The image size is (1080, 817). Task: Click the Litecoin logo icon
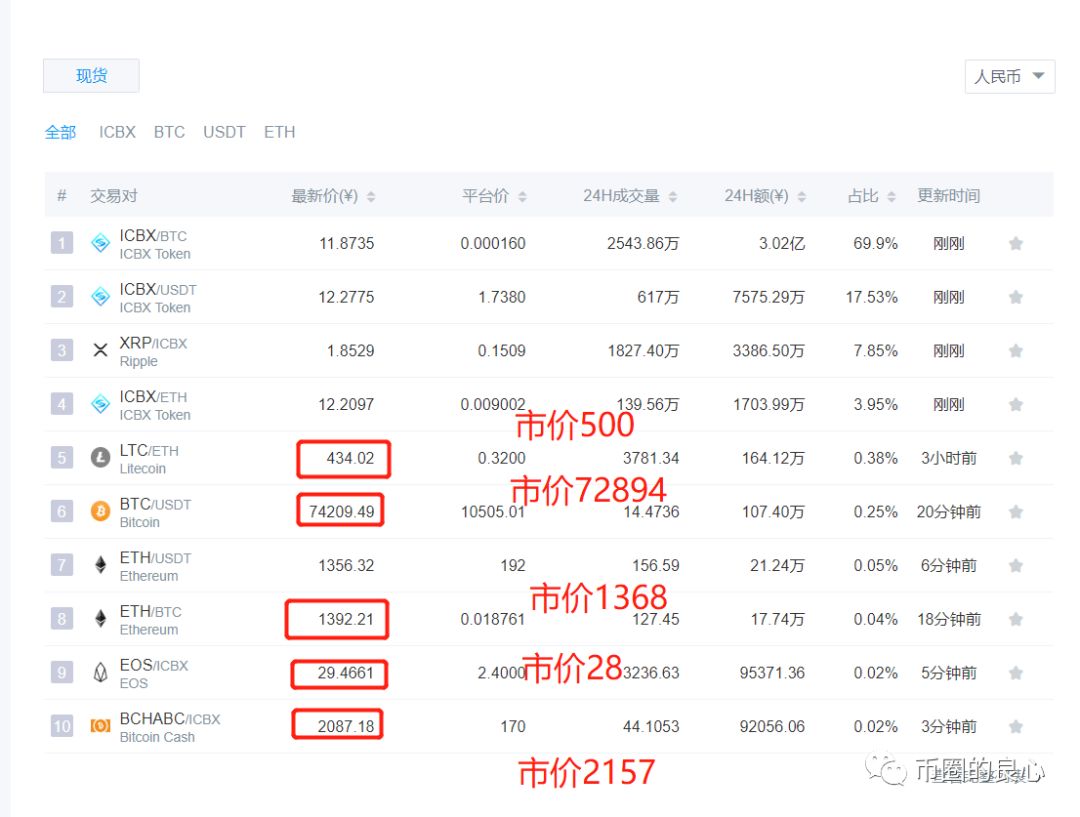pos(101,457)
